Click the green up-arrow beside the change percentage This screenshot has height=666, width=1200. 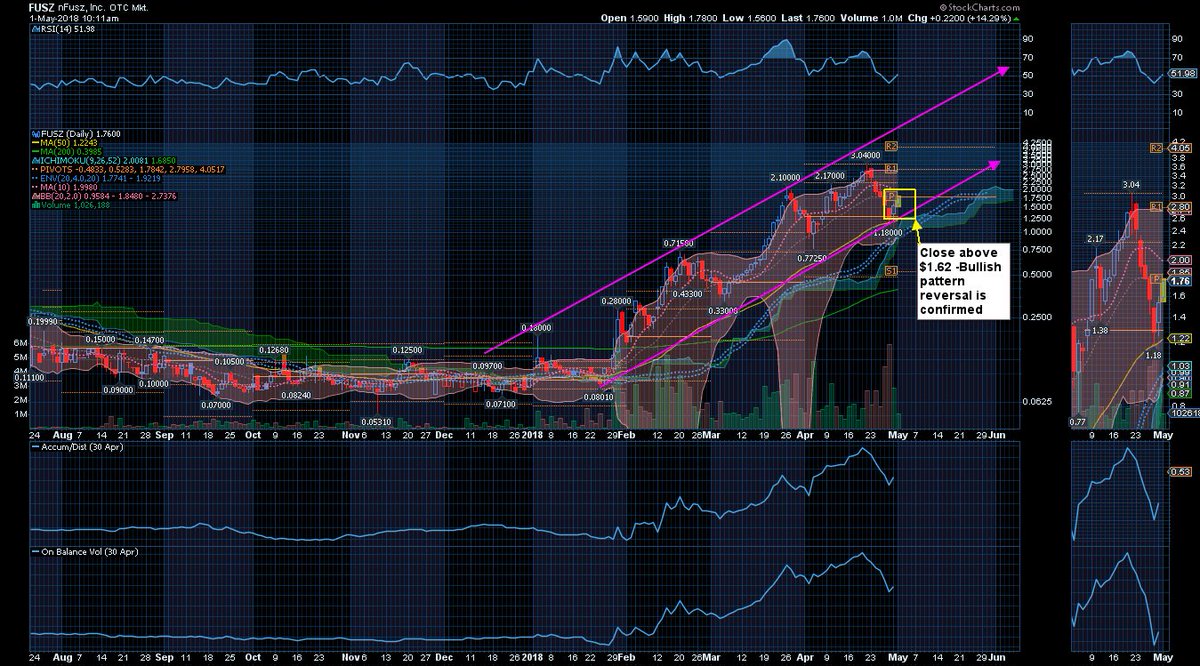[1016, 19]
